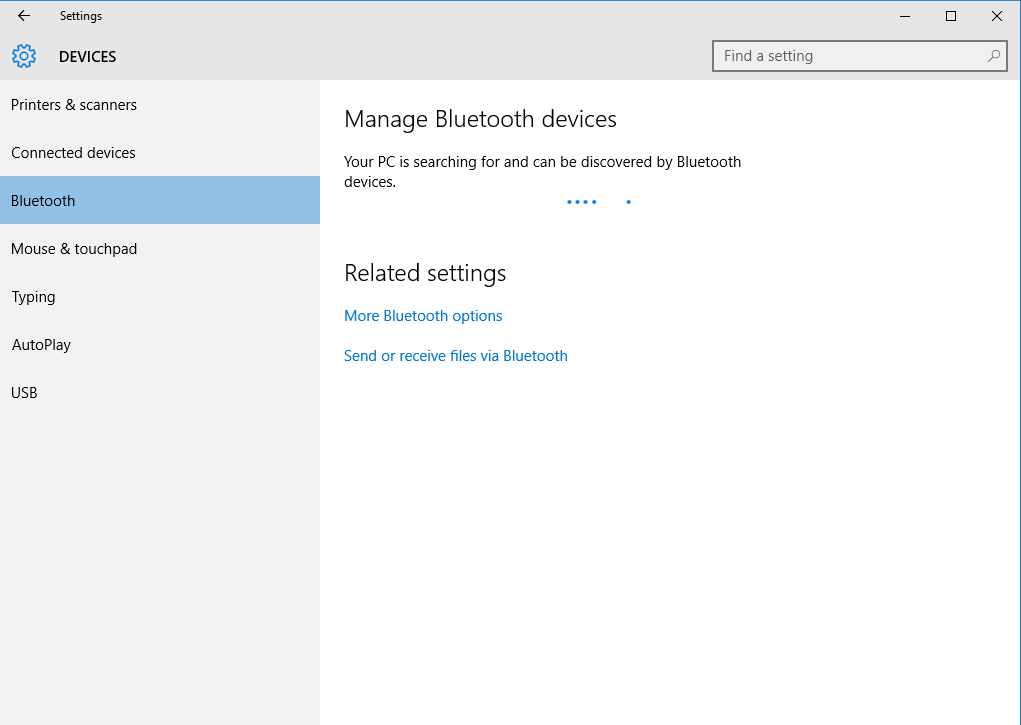Go back with the arrow icon

tap(24, 16)
